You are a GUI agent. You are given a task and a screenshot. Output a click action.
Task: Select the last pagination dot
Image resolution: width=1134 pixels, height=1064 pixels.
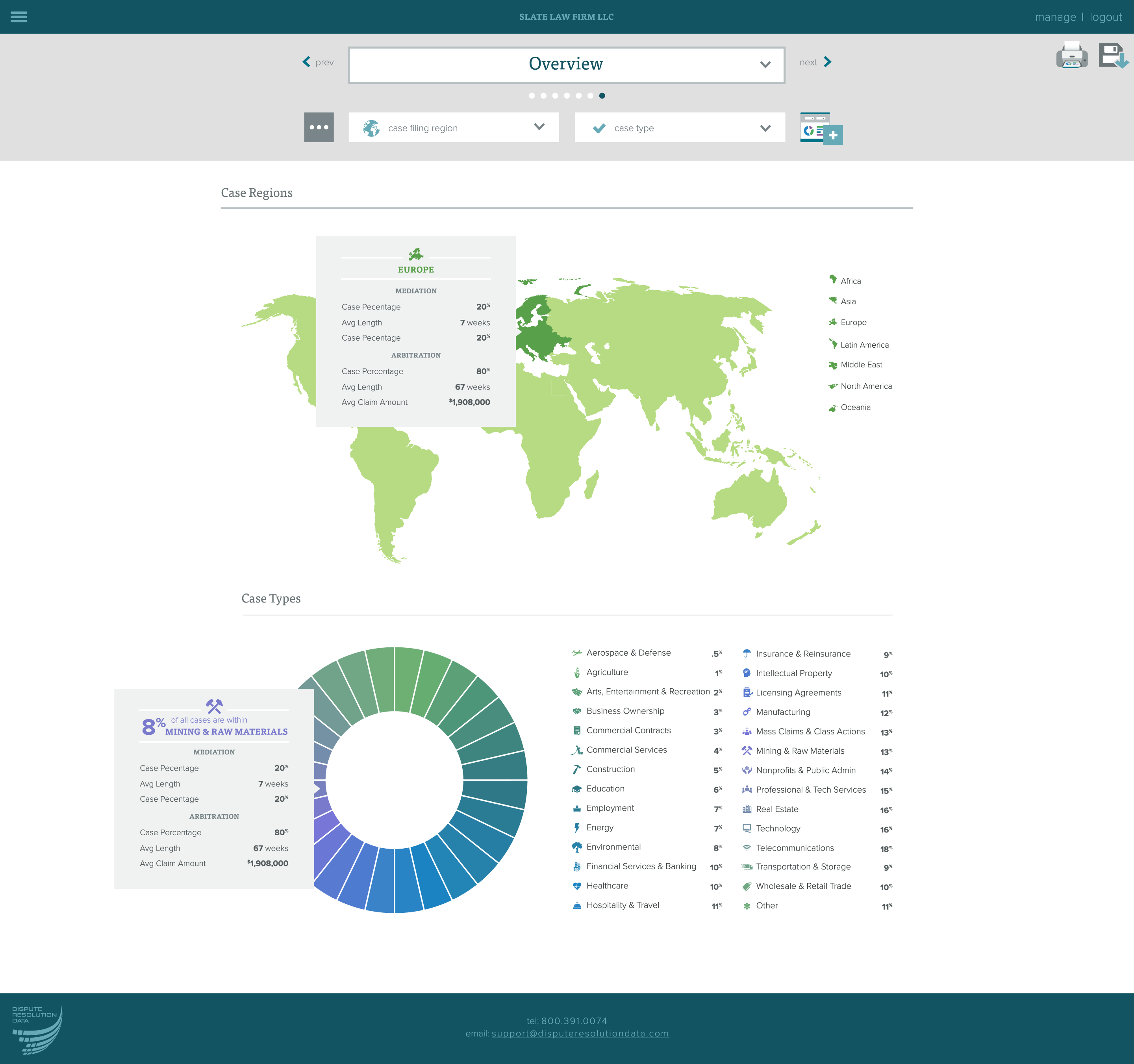(x=602, y=96)
